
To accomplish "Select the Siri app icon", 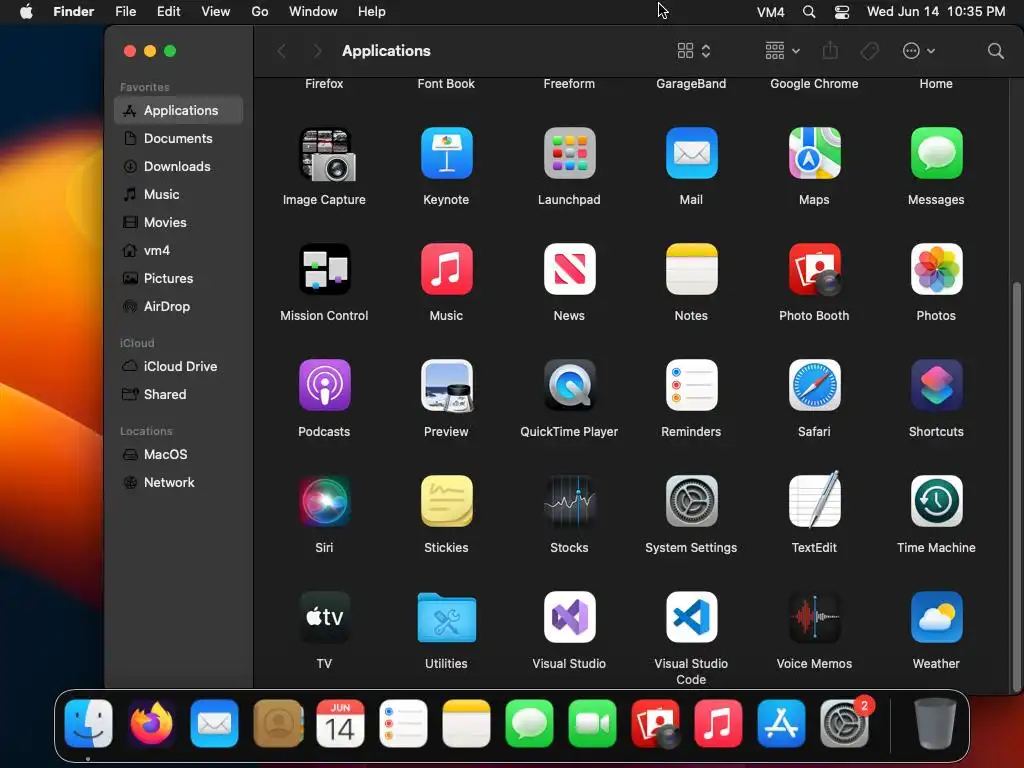I will tap(325, 501).
